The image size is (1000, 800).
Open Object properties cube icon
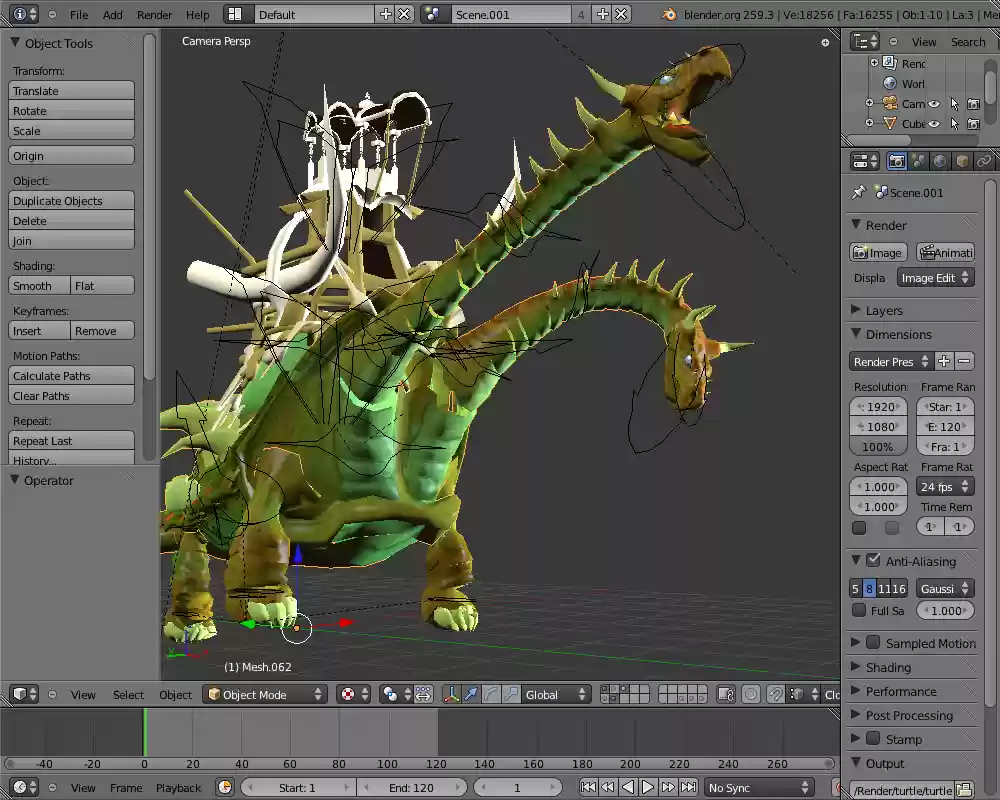pos(960,160)
